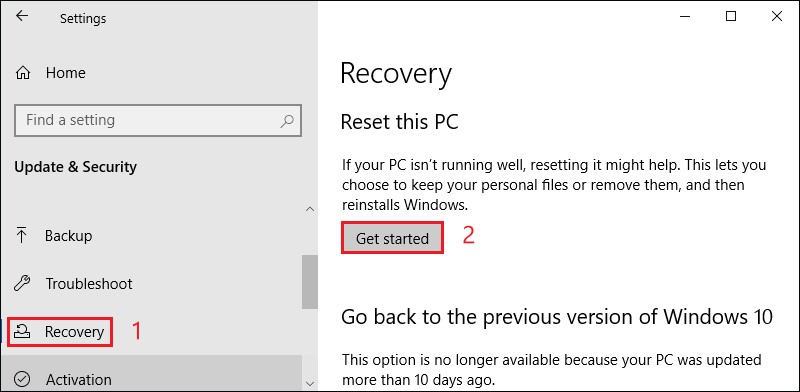Minimize the Settings window
The width and height of the screenshot is (800, 392).
click(x=685, y=16)
